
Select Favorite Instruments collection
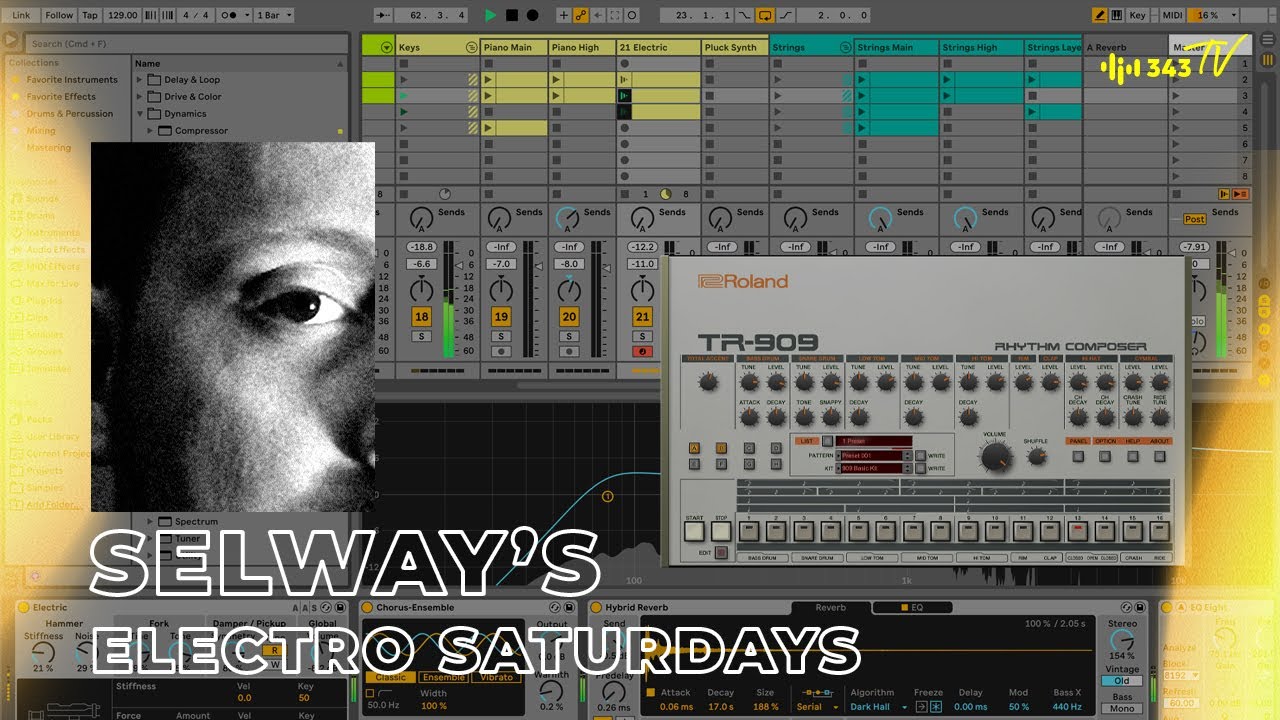point(71,80)
